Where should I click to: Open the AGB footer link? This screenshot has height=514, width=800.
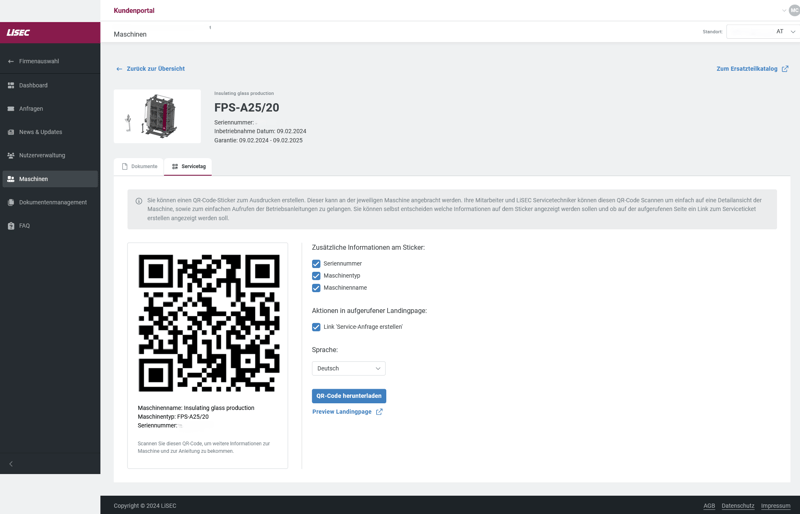coord(709,506)
